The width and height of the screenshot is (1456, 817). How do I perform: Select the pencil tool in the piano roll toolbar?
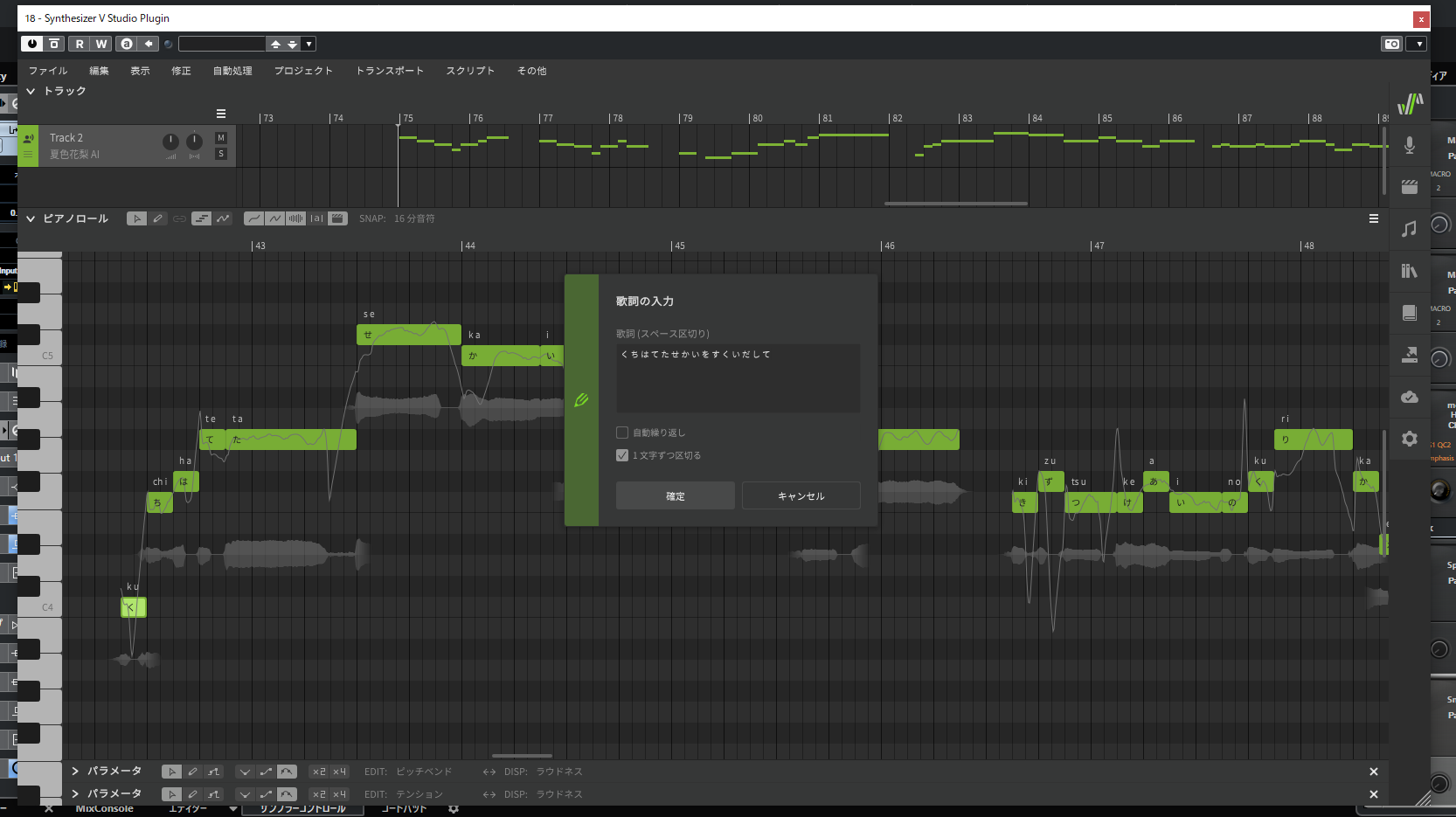tap(158, 218)
